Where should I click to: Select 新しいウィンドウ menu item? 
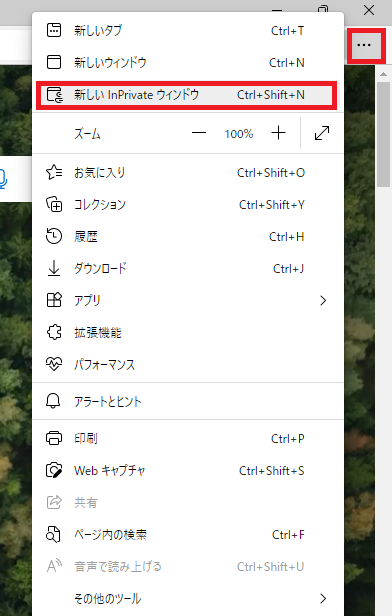tap(188, 62)
